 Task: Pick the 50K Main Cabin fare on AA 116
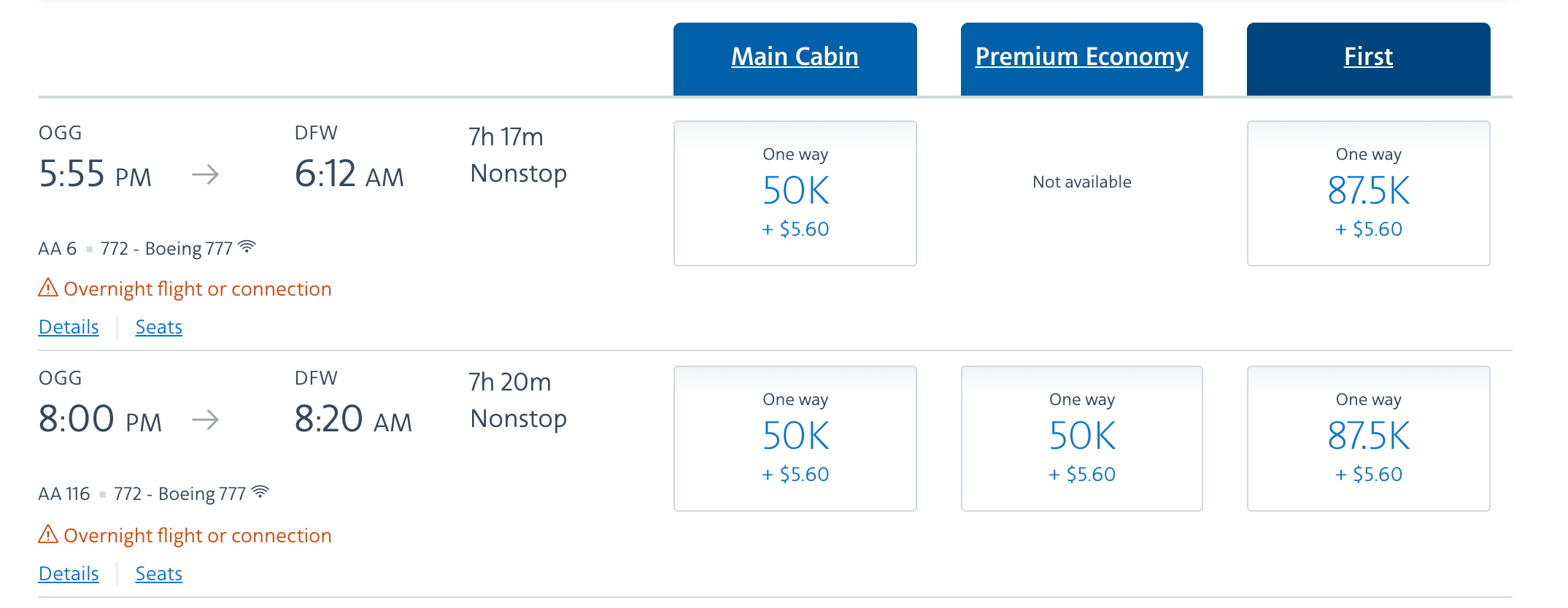click(795, 439)
